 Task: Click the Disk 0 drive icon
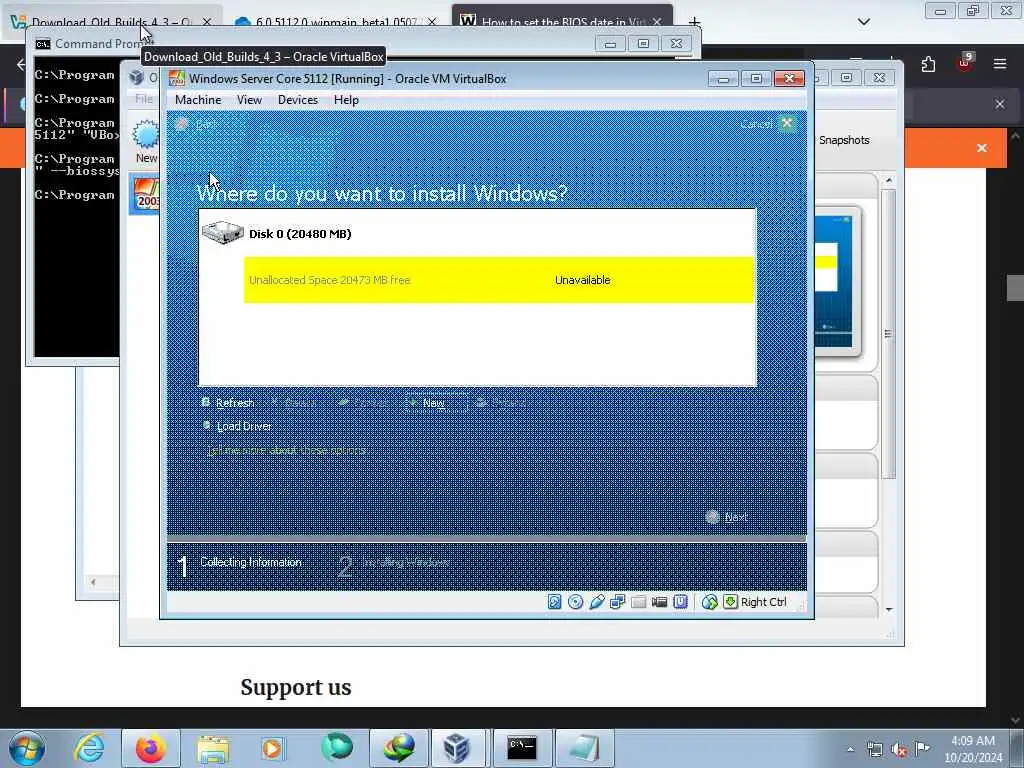223,232
